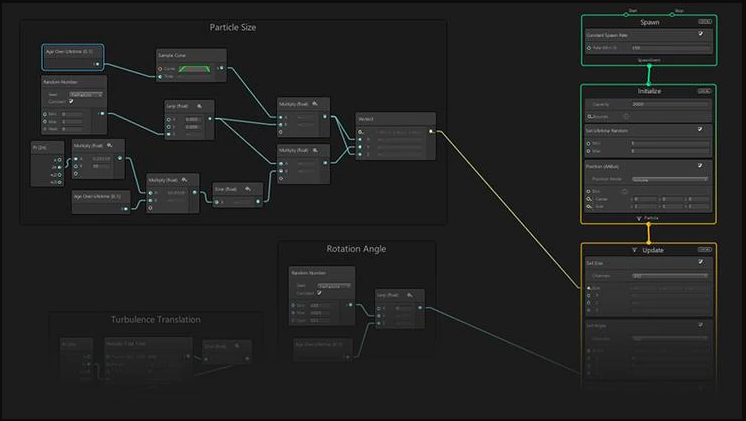The image size is (746, 421).
Task: Click the Vector3 node output port
Action: (x=431, y=131)
